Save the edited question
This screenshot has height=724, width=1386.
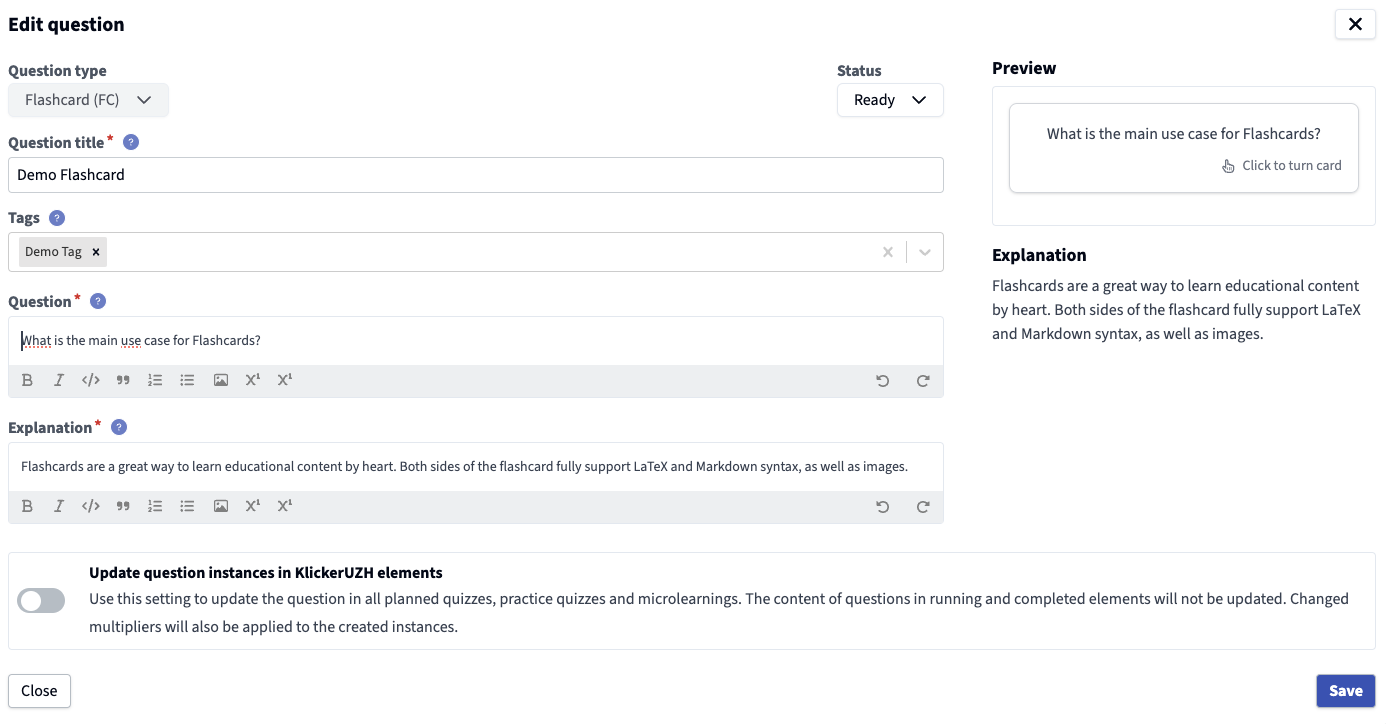1345,691
